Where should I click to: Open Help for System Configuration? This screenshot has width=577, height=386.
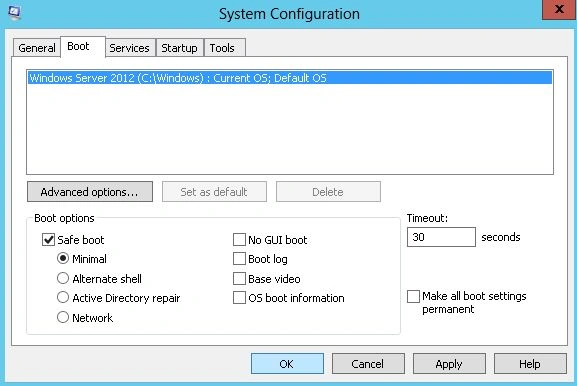click(x=530, y=364)
